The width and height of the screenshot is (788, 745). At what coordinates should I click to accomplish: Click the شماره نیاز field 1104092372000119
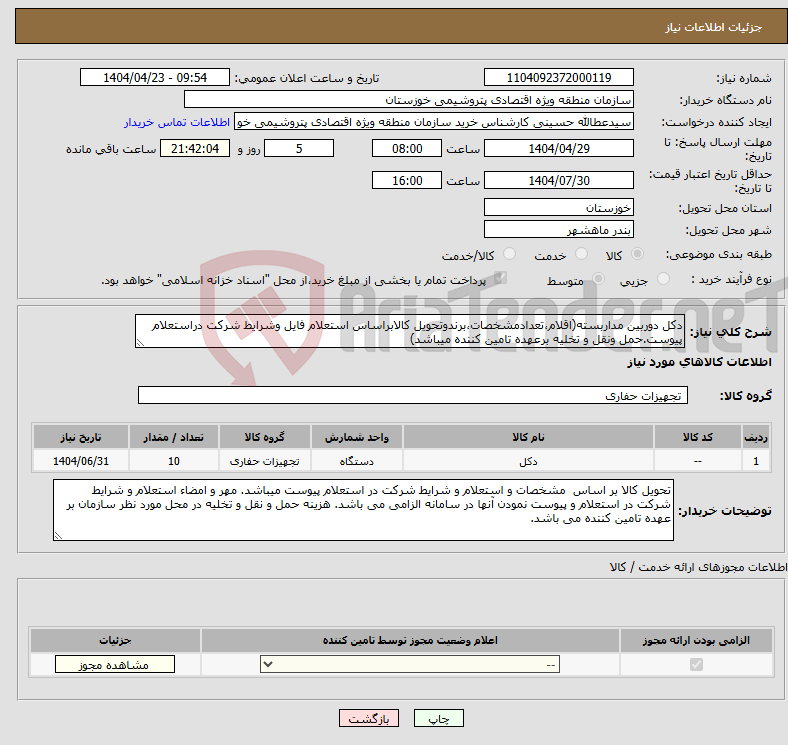pyautogui.click(x=558, y=77)
